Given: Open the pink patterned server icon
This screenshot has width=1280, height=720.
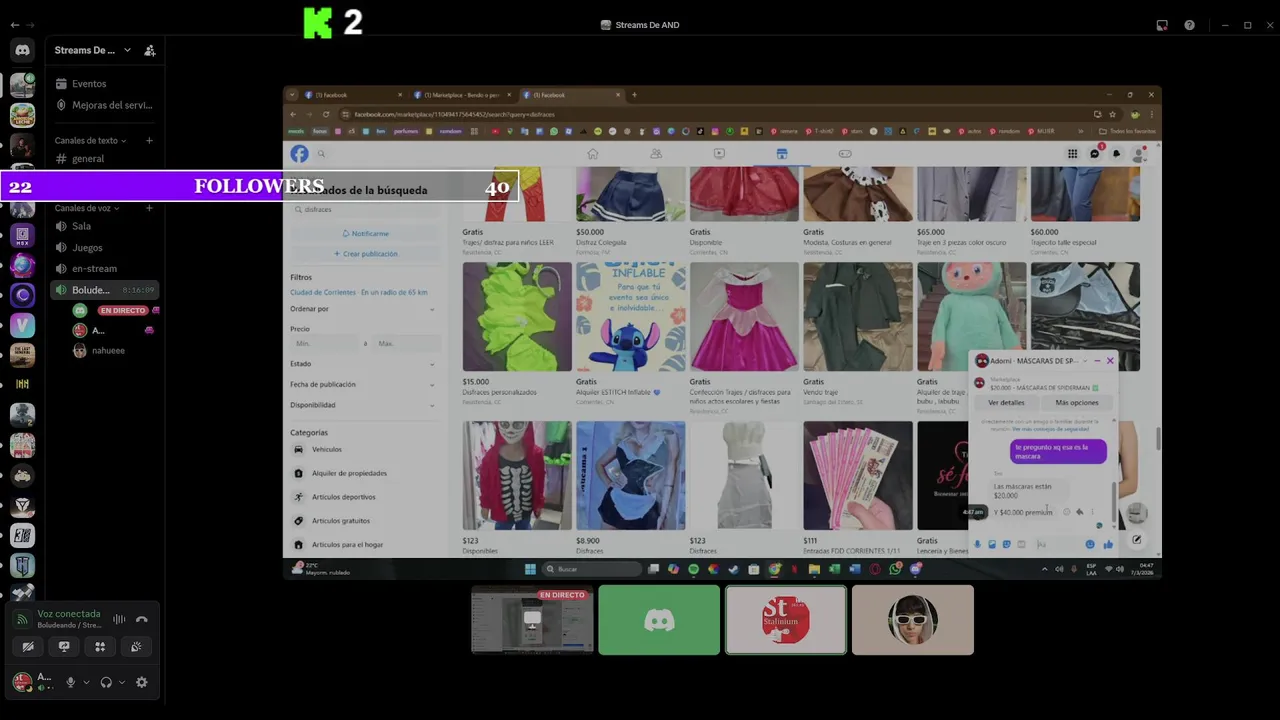Looking at the screenshot, I should (22, 445).
